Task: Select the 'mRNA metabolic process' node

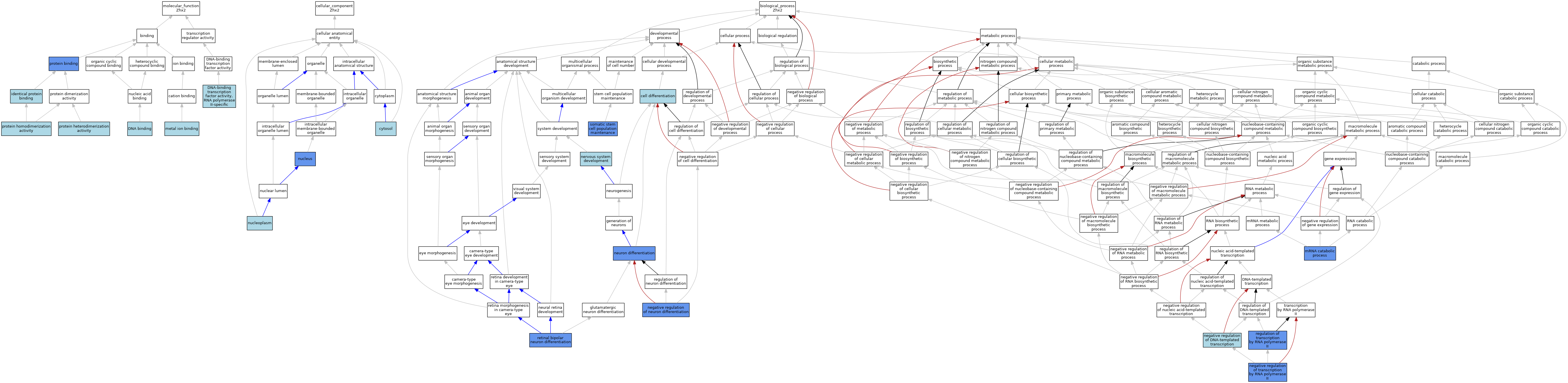Action: (1263, 224)
